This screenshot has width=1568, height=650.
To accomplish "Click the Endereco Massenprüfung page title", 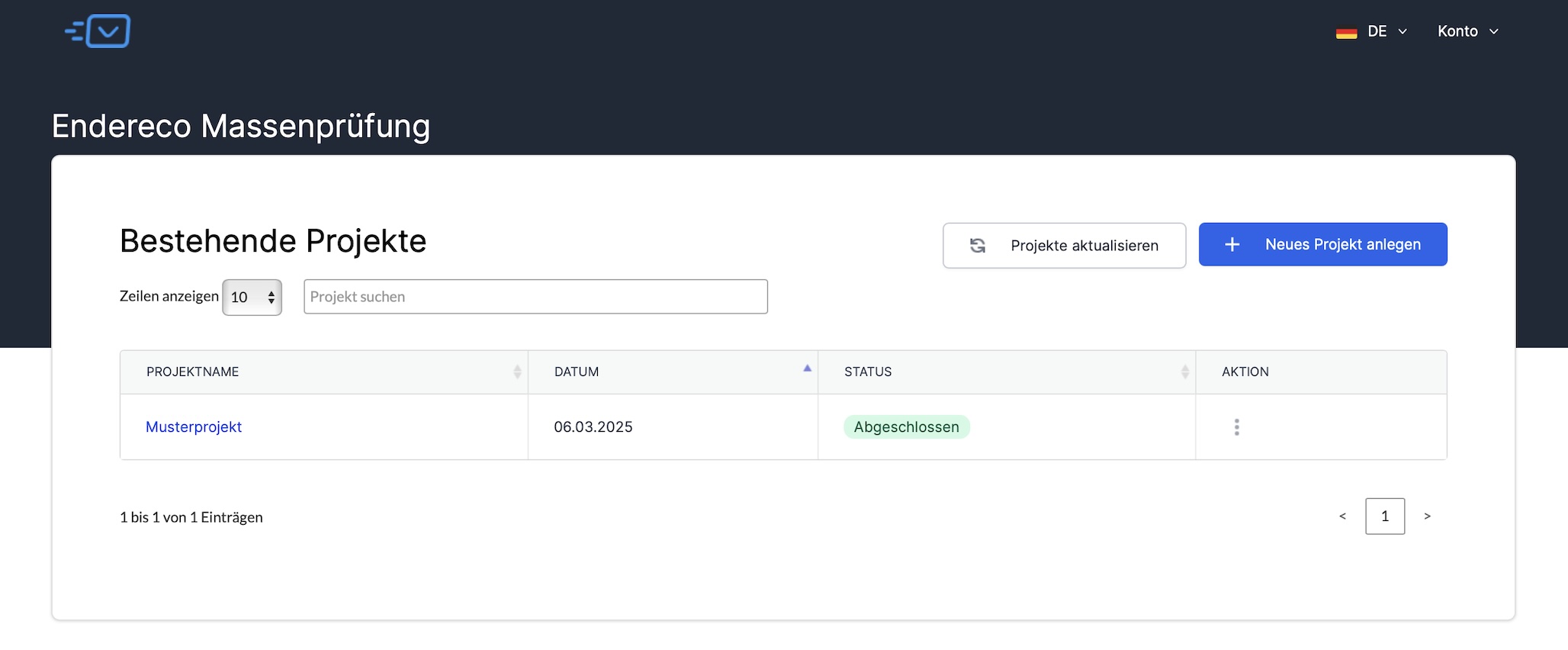I will [x=241, y=126].
